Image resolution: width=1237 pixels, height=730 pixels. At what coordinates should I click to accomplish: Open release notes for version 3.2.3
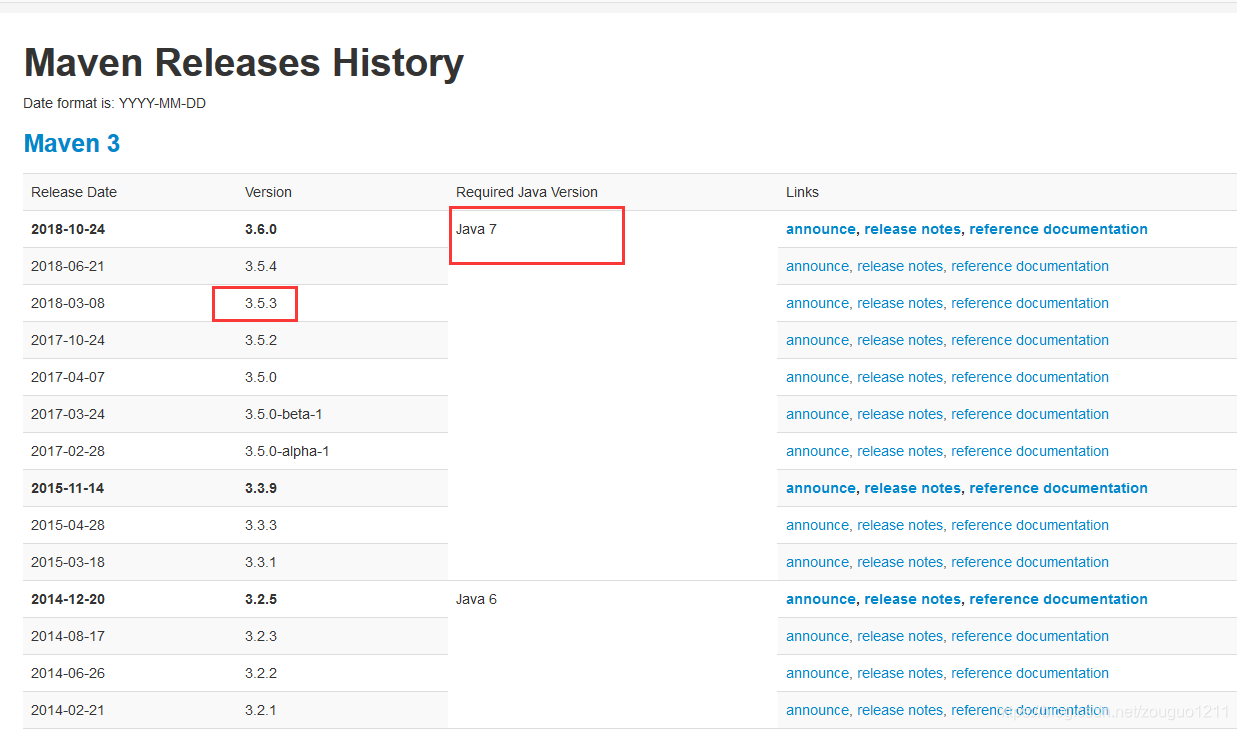click(900, 636)
